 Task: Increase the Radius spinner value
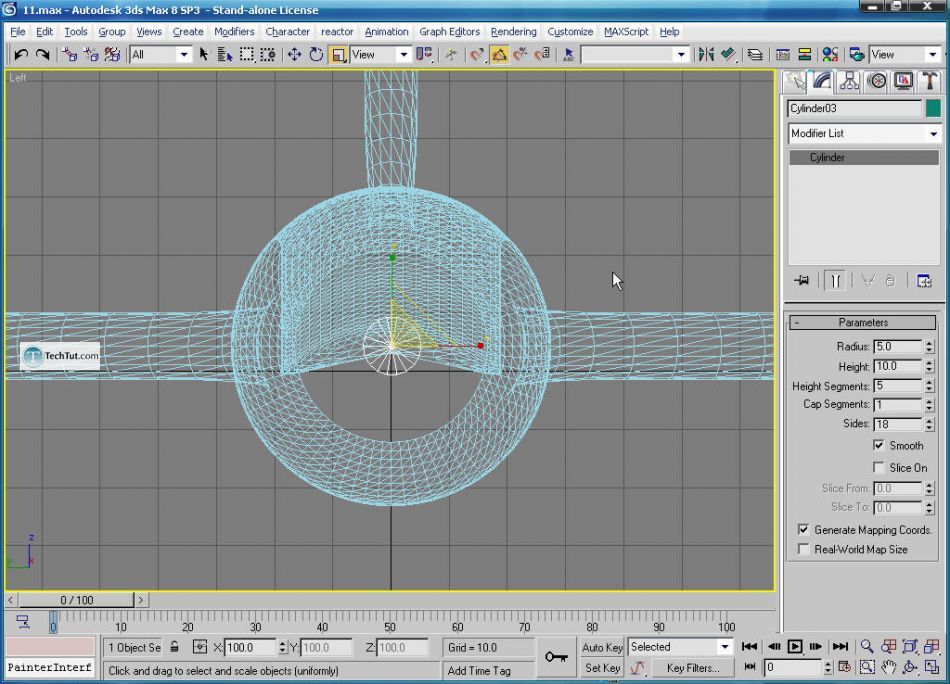pyautogui.click(x=929, y=343)
